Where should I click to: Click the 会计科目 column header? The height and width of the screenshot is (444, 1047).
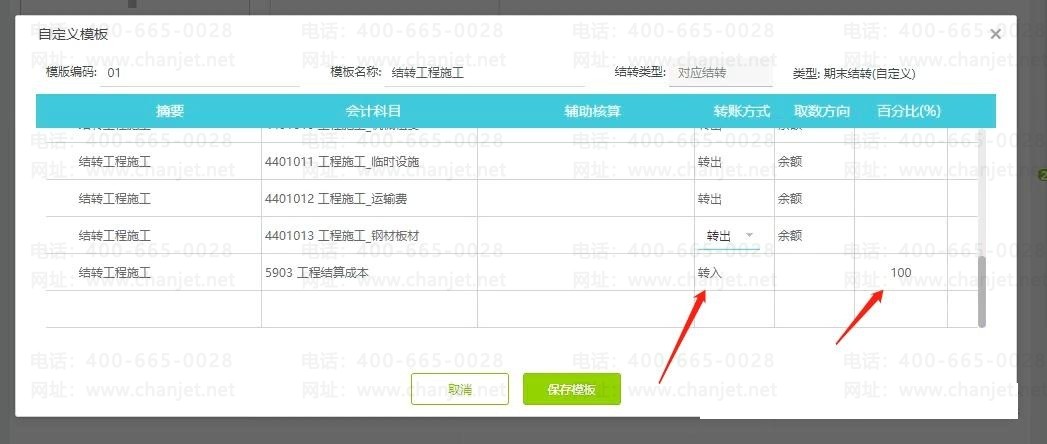(373, 111)
